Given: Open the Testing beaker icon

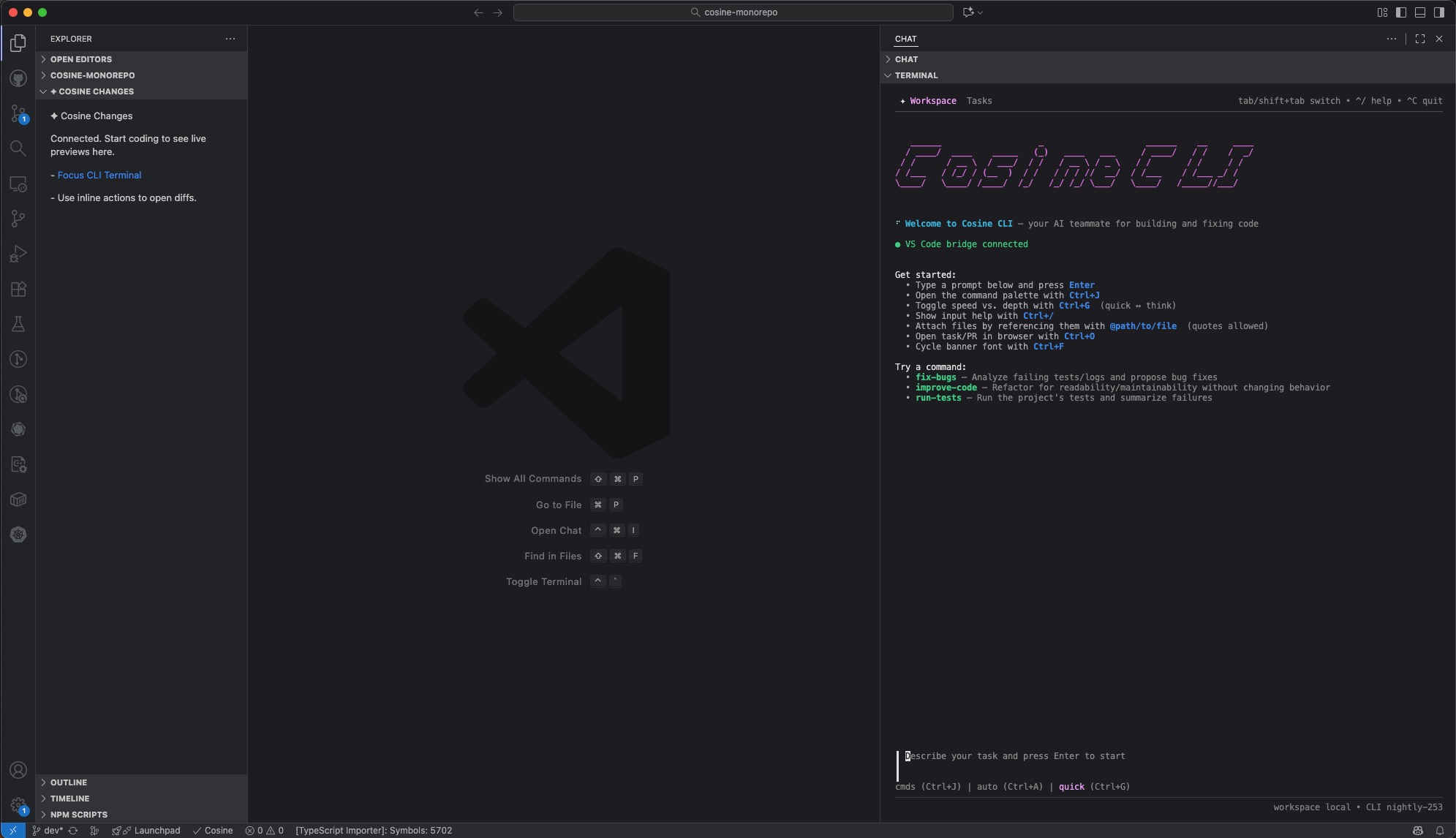Looking at the screenshot, I should pos(18,324).
